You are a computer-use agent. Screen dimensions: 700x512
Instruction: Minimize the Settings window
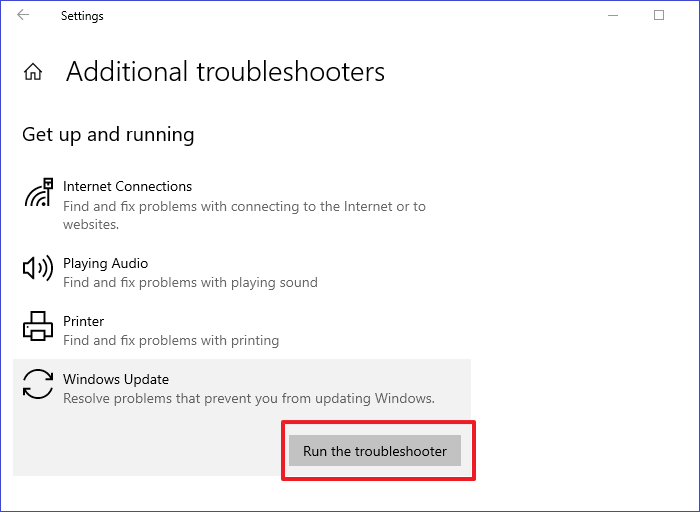point(612,16)
